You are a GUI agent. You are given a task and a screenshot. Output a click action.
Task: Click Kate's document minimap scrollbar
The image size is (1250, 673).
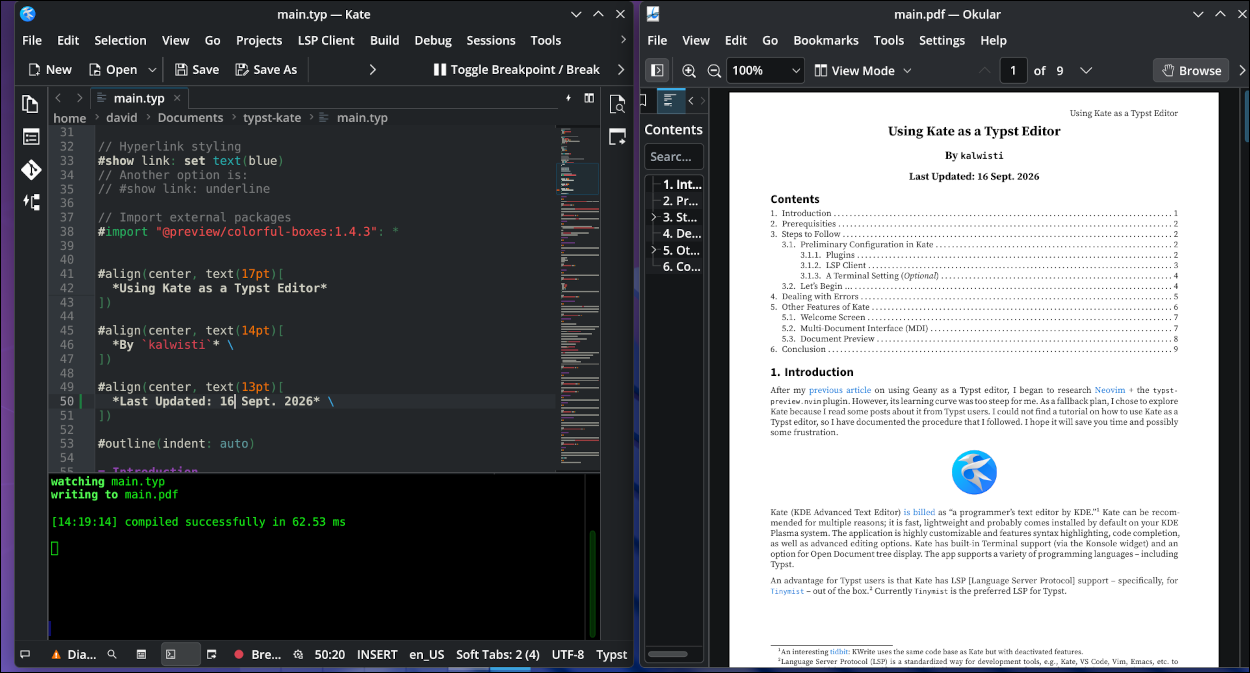pyautogui.click(x=576, y=297)
